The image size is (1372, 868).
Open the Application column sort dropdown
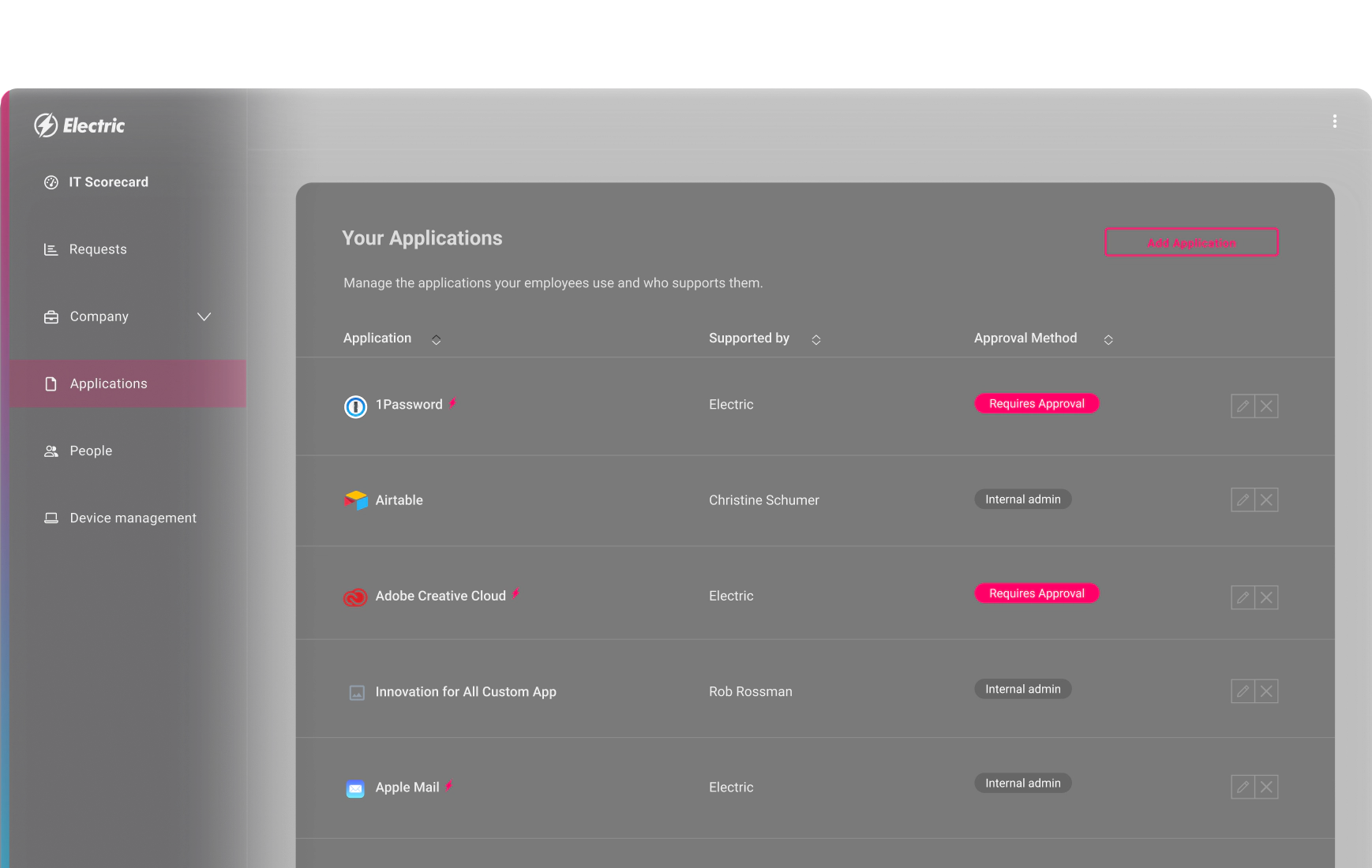tap(436, 341)
